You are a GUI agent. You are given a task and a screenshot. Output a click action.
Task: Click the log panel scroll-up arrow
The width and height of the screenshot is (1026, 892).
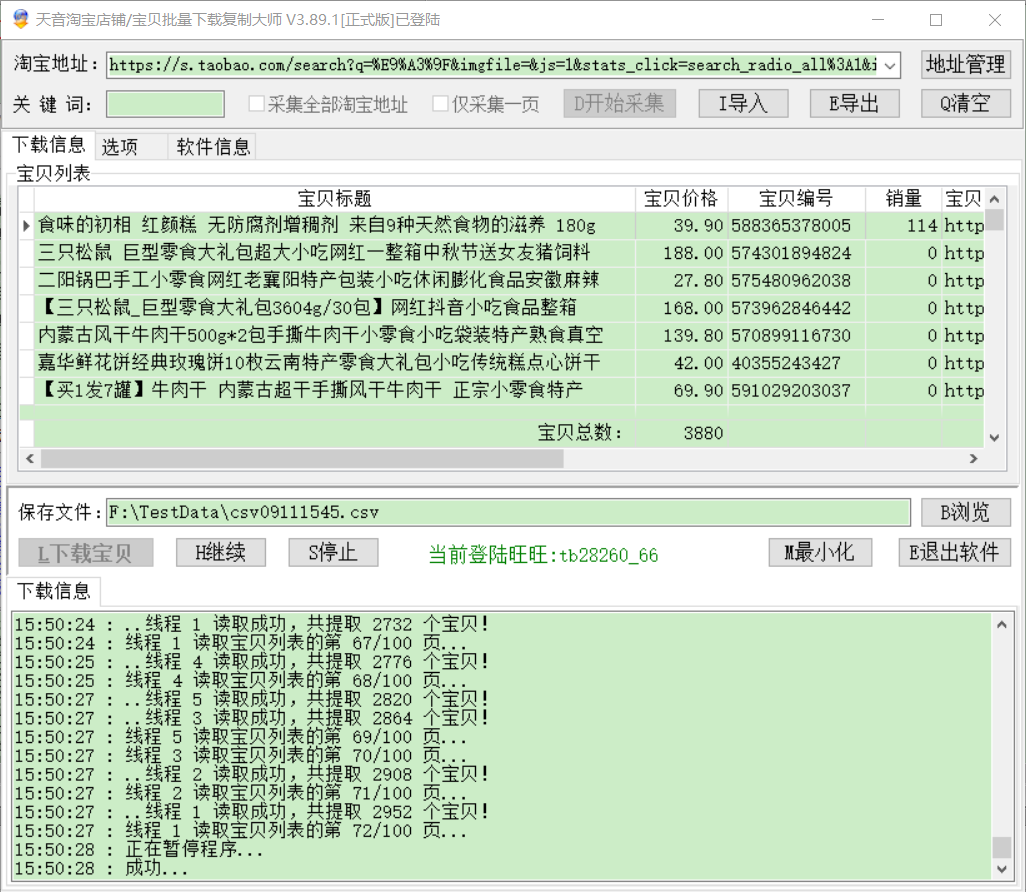1001,624
